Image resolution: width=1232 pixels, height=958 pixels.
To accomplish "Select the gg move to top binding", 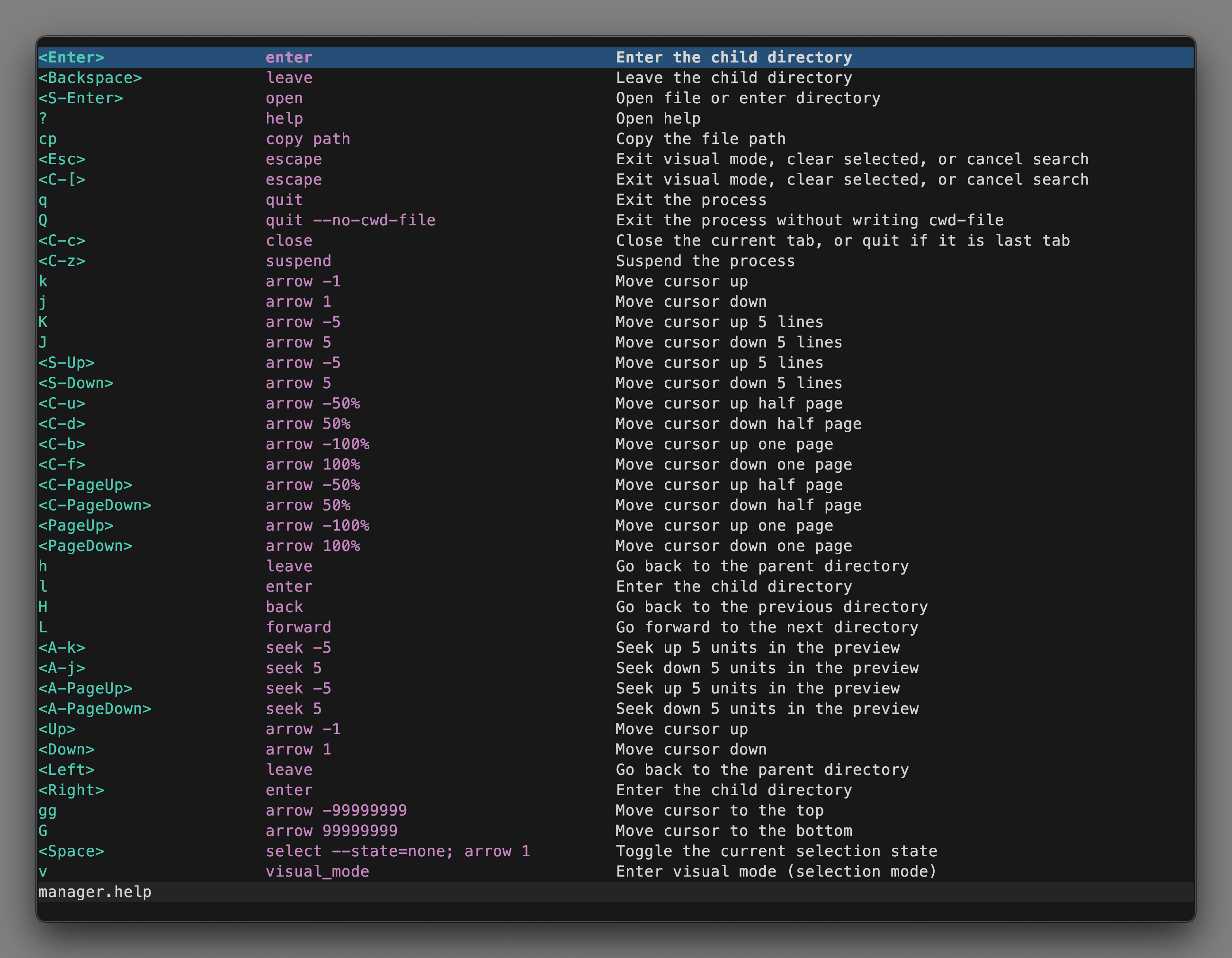I will (226, 810).
